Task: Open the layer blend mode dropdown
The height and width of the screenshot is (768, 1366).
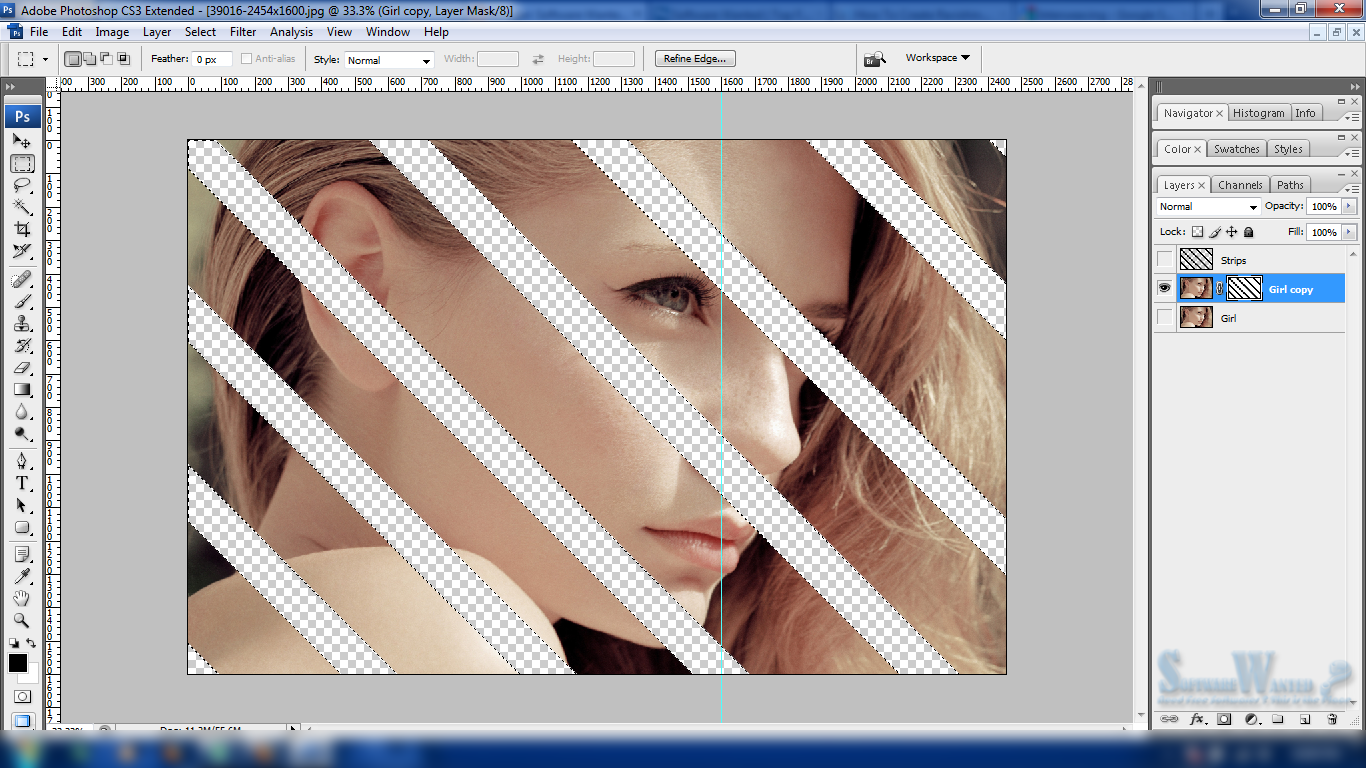Action: pos(1208,207)
